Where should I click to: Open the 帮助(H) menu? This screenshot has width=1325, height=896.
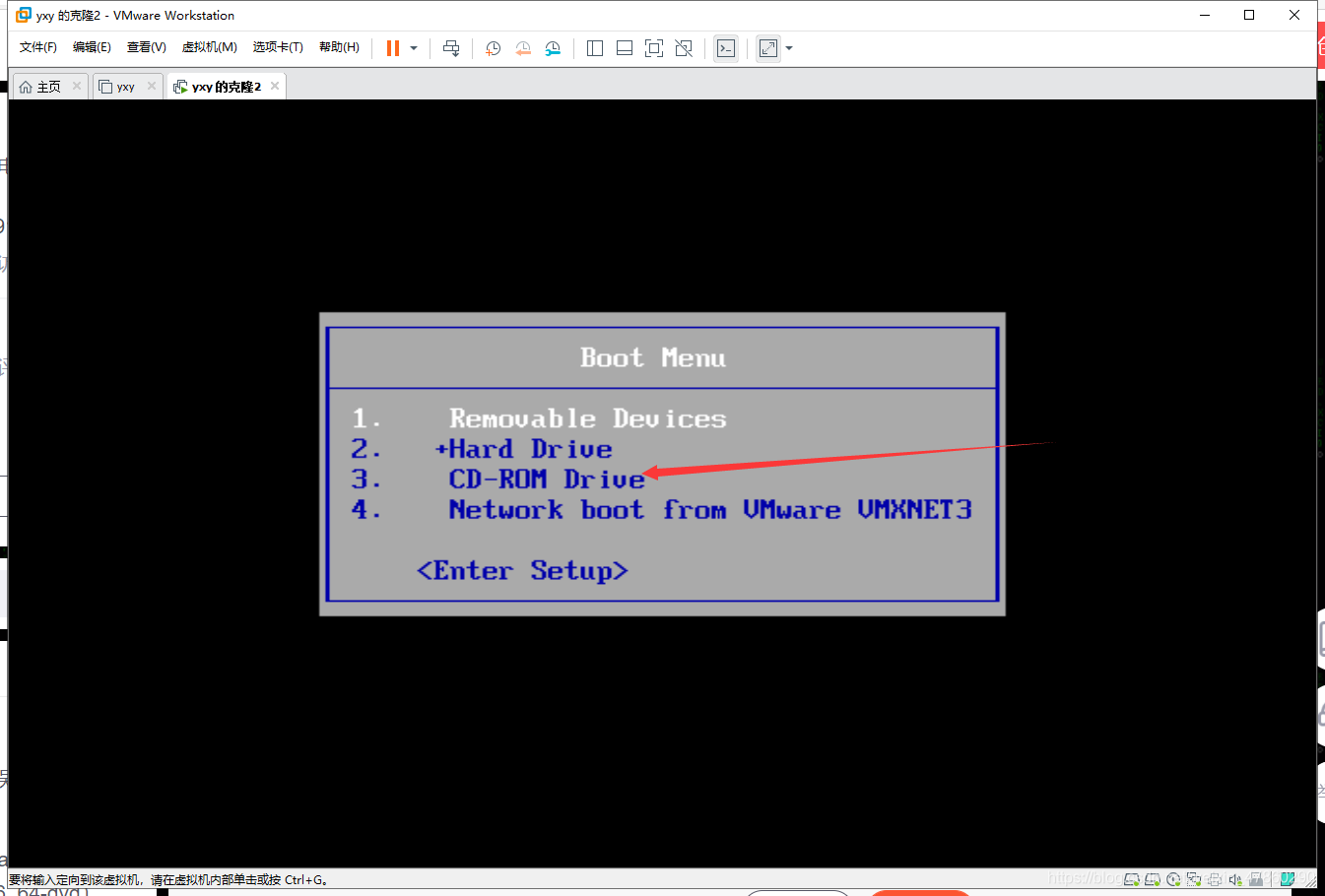[339, 47]
